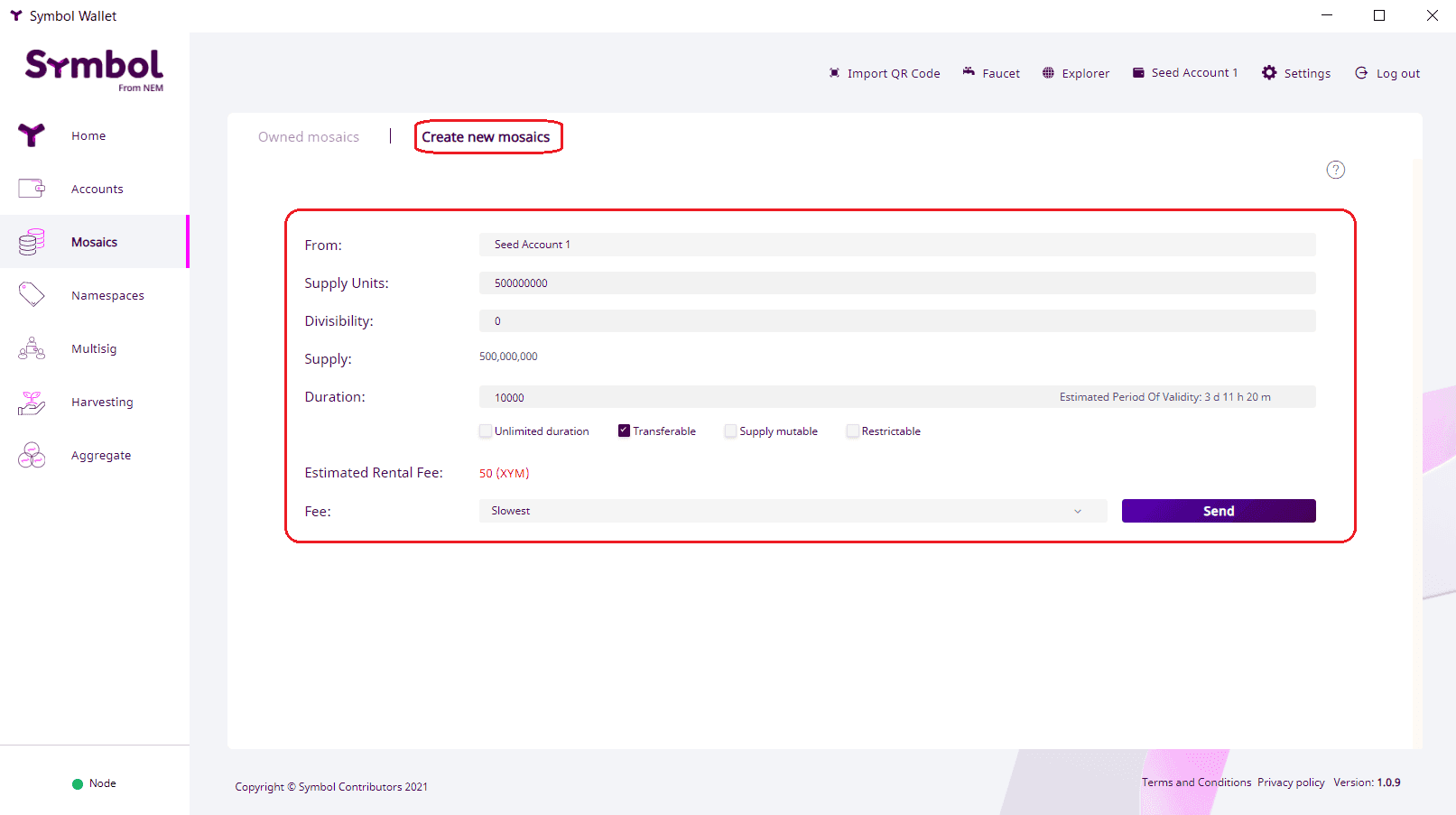Open the Harvesting plant icon
Screen dimensions: 1456x815
coord(32,402)
